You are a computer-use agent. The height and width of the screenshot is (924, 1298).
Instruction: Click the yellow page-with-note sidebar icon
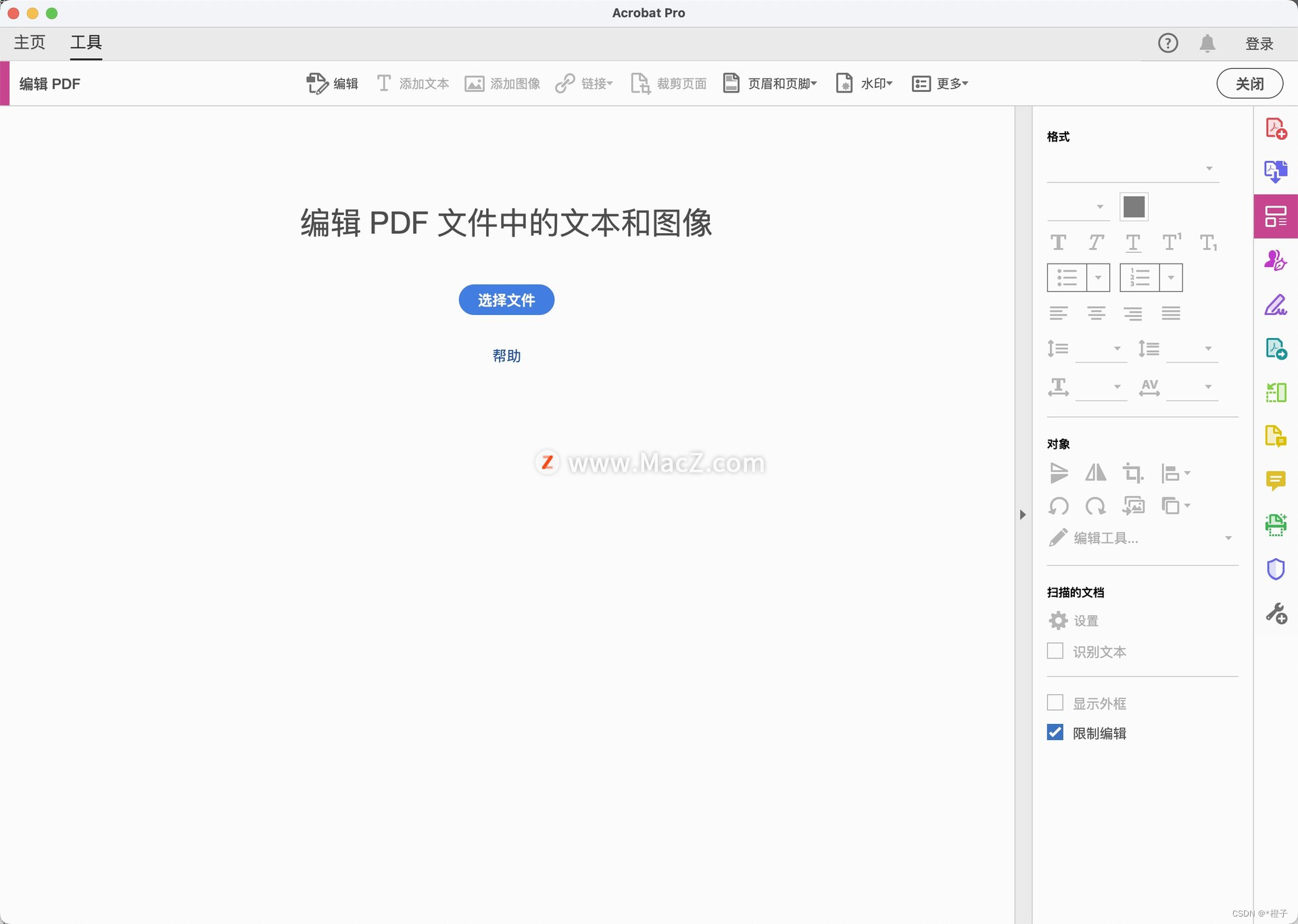(x=1276, y=437)
